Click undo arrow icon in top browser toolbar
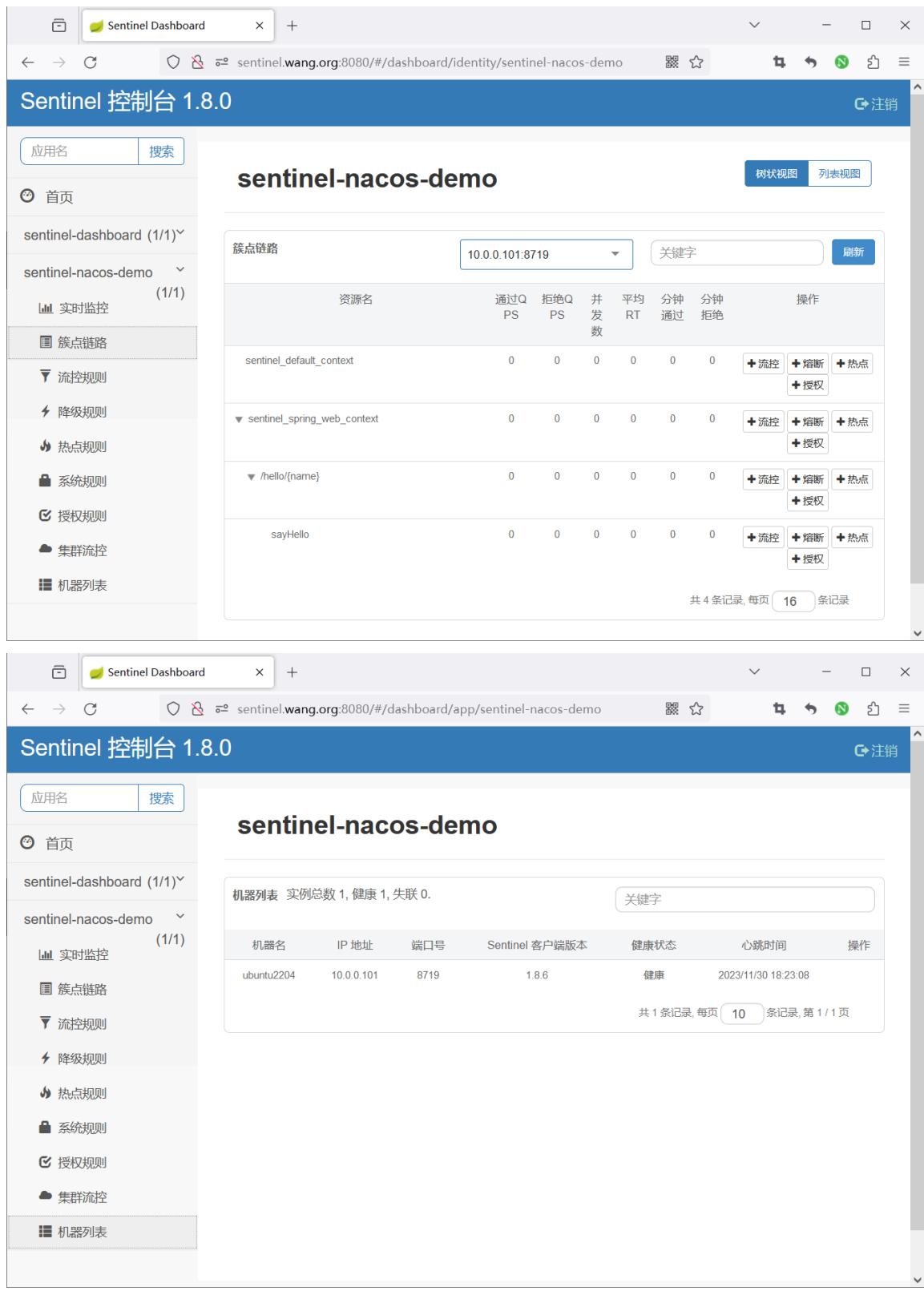This screenshot has height=1291, width=924. click(x=810, y=63)
